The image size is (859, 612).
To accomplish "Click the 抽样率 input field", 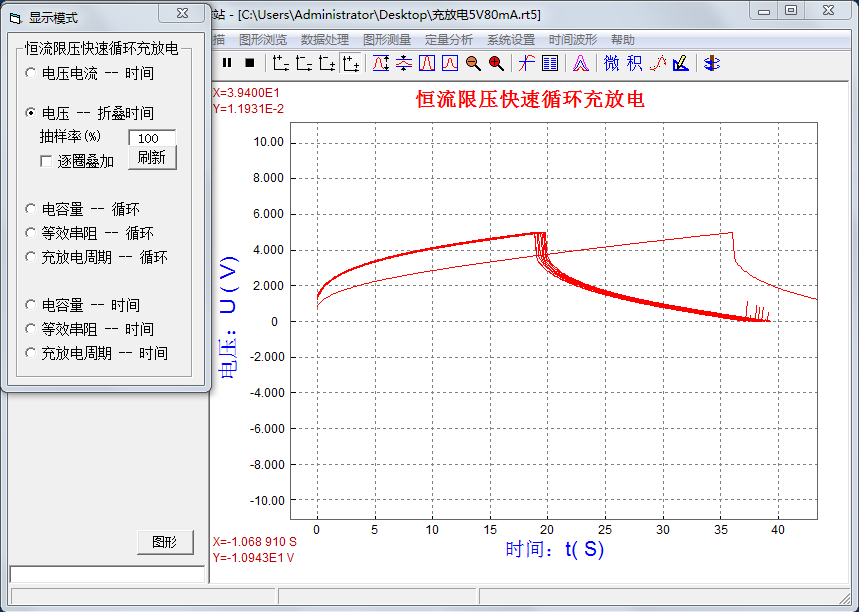I will click(x=152, y=138).
